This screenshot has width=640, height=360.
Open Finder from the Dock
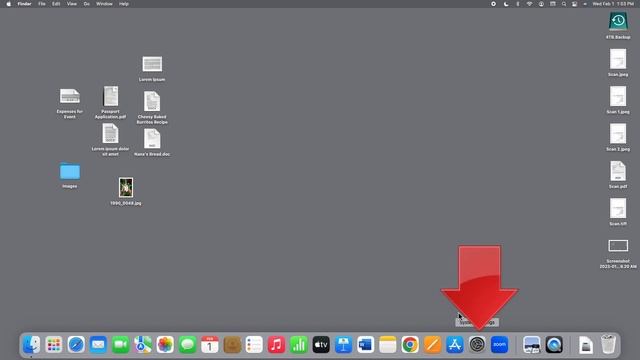click(x=31, y=345)
